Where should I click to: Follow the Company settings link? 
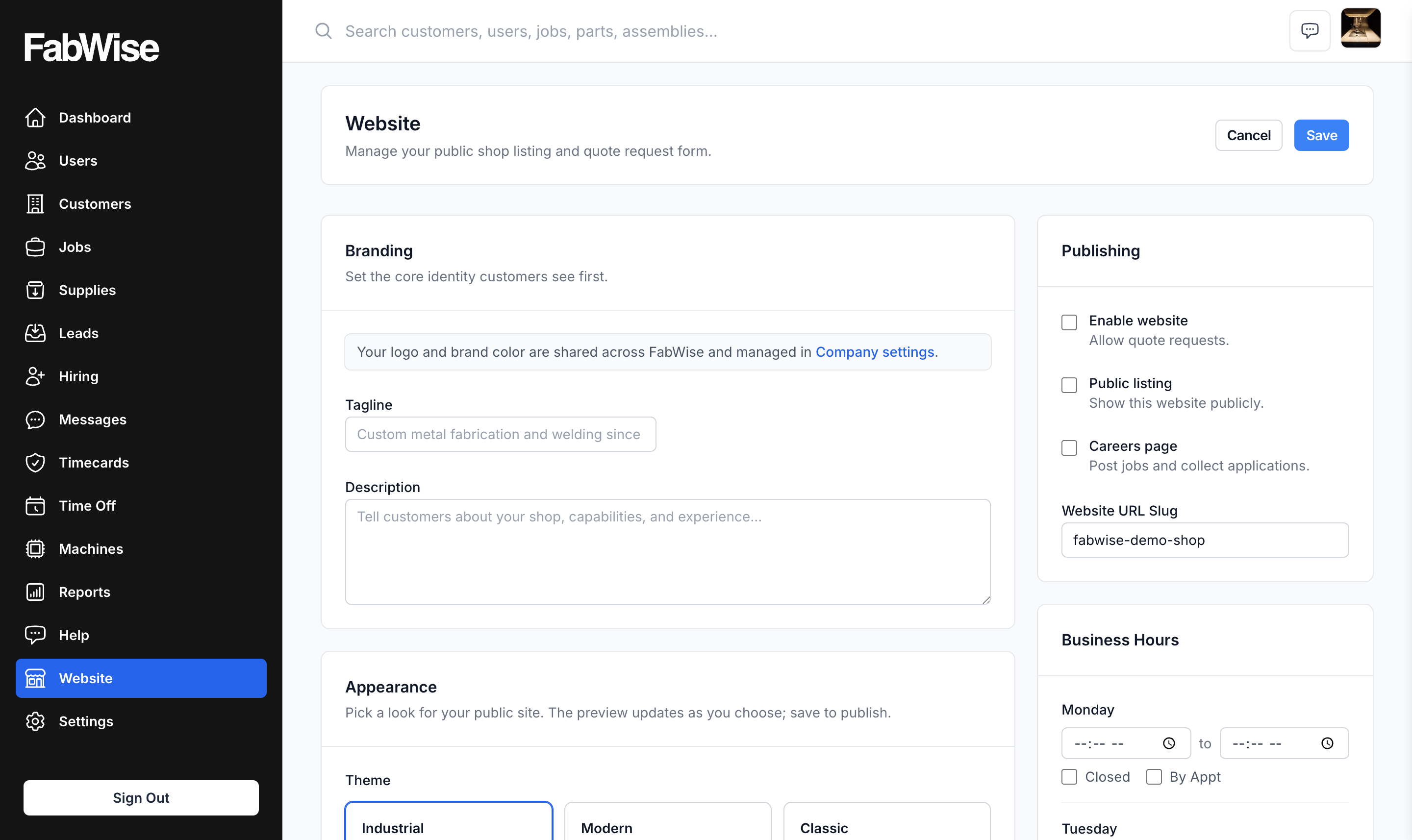click(875, 352)
